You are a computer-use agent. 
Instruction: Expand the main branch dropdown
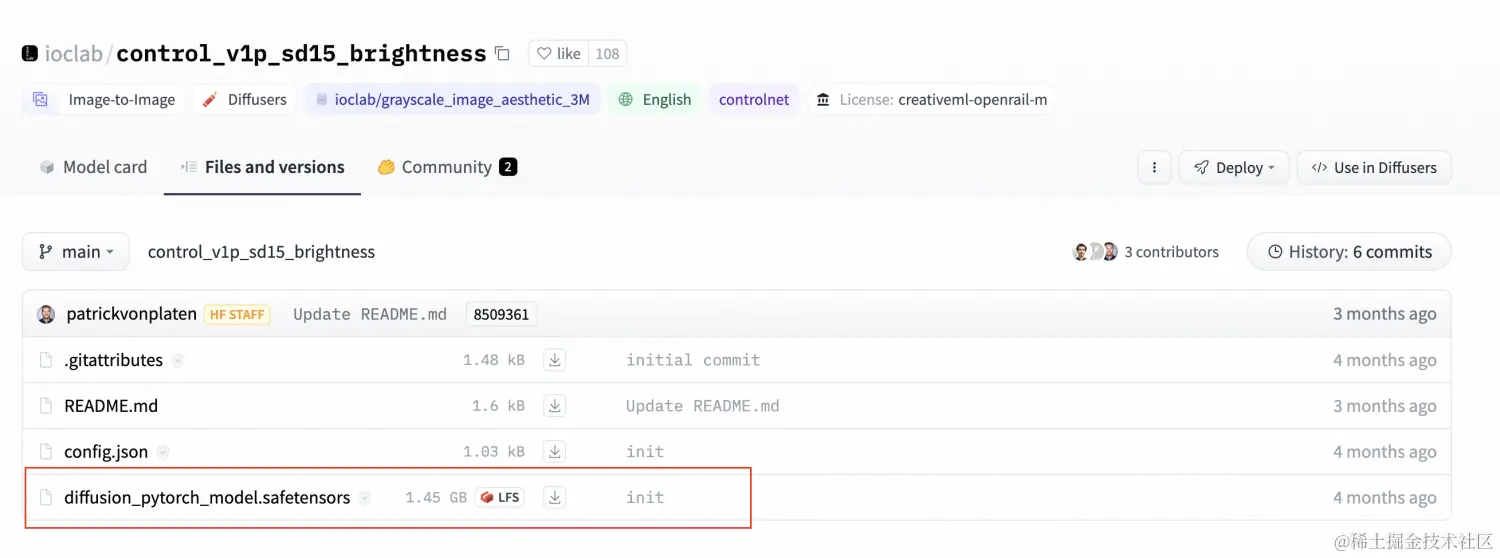[x=76, y=252]
